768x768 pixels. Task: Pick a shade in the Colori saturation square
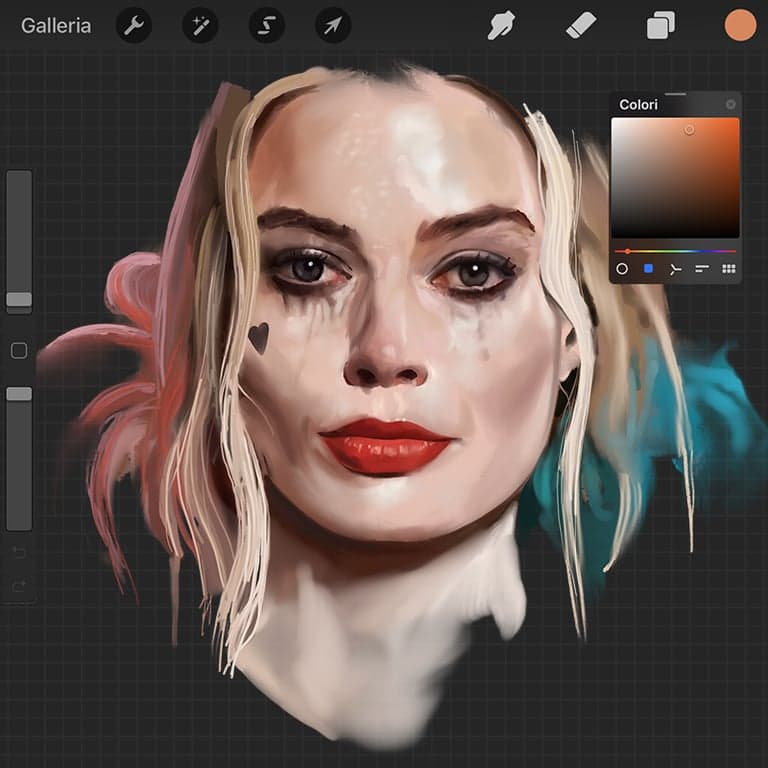675,178
